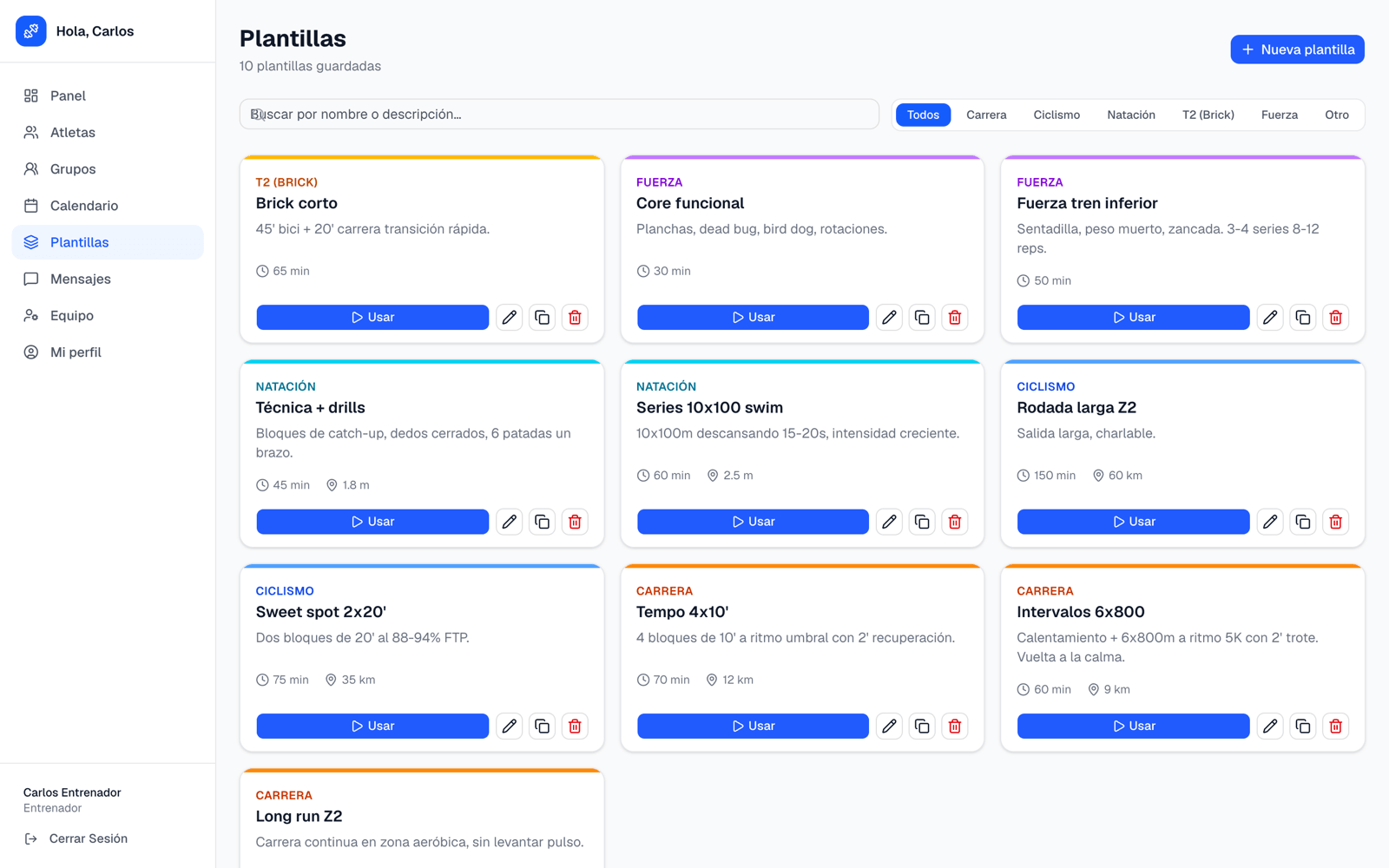Filter templates by Otro
Viewport: 1389px width, 868px height.
pyautogui.click(x=1337, y=115)
